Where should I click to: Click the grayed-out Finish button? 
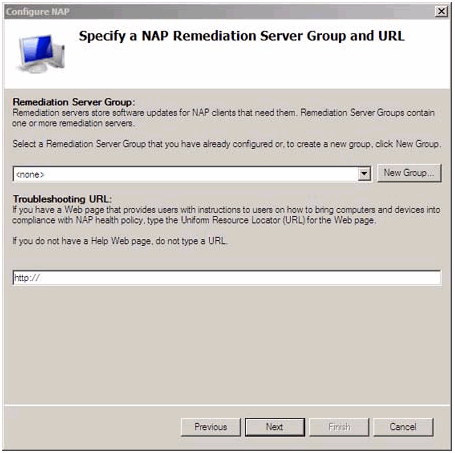[339, 427]
